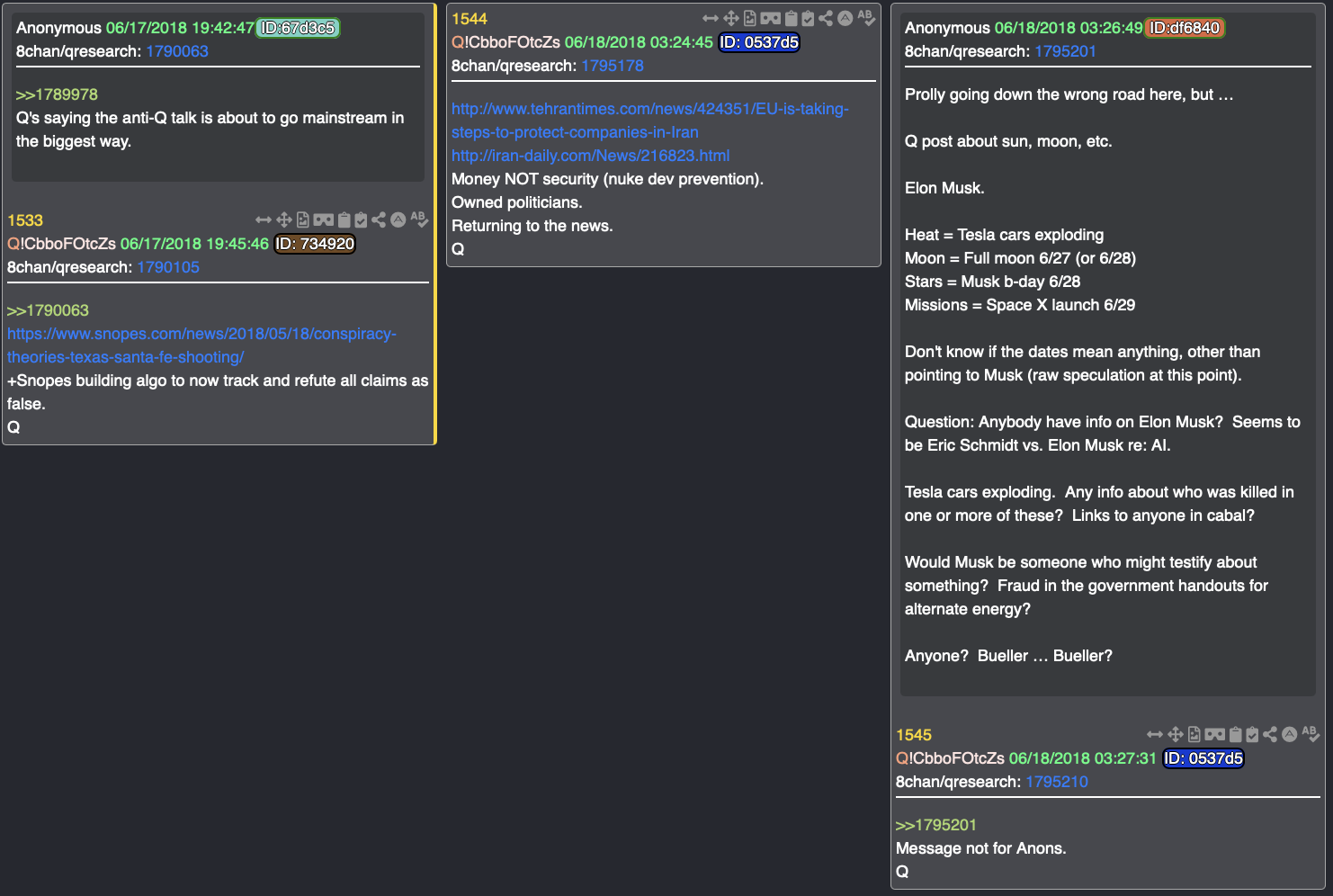Follow the >>1790063 reply reference in post 1533
This screenshot has width=1333, height=896.
pos(48,310)
